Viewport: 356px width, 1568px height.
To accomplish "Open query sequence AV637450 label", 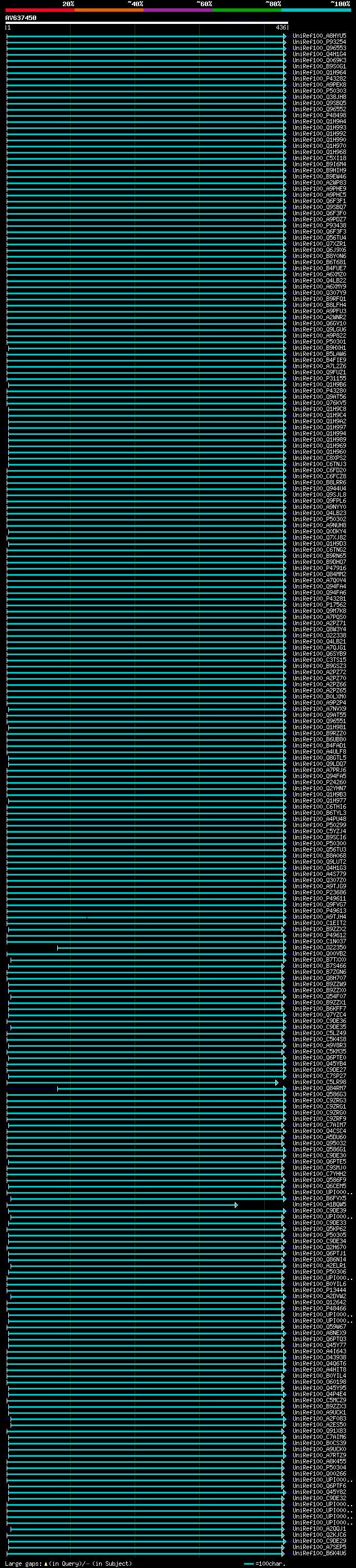I will pos(21,18).
